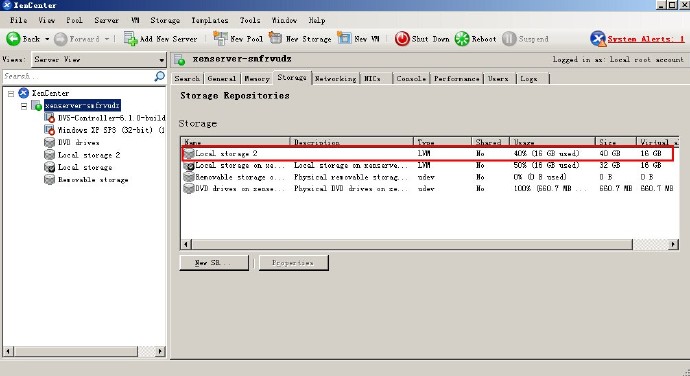Viewport: 690px width, 376px height.
Task: Open the Forward history dropdown arrow
Action: pyautogui.click(x=106, y=39)
